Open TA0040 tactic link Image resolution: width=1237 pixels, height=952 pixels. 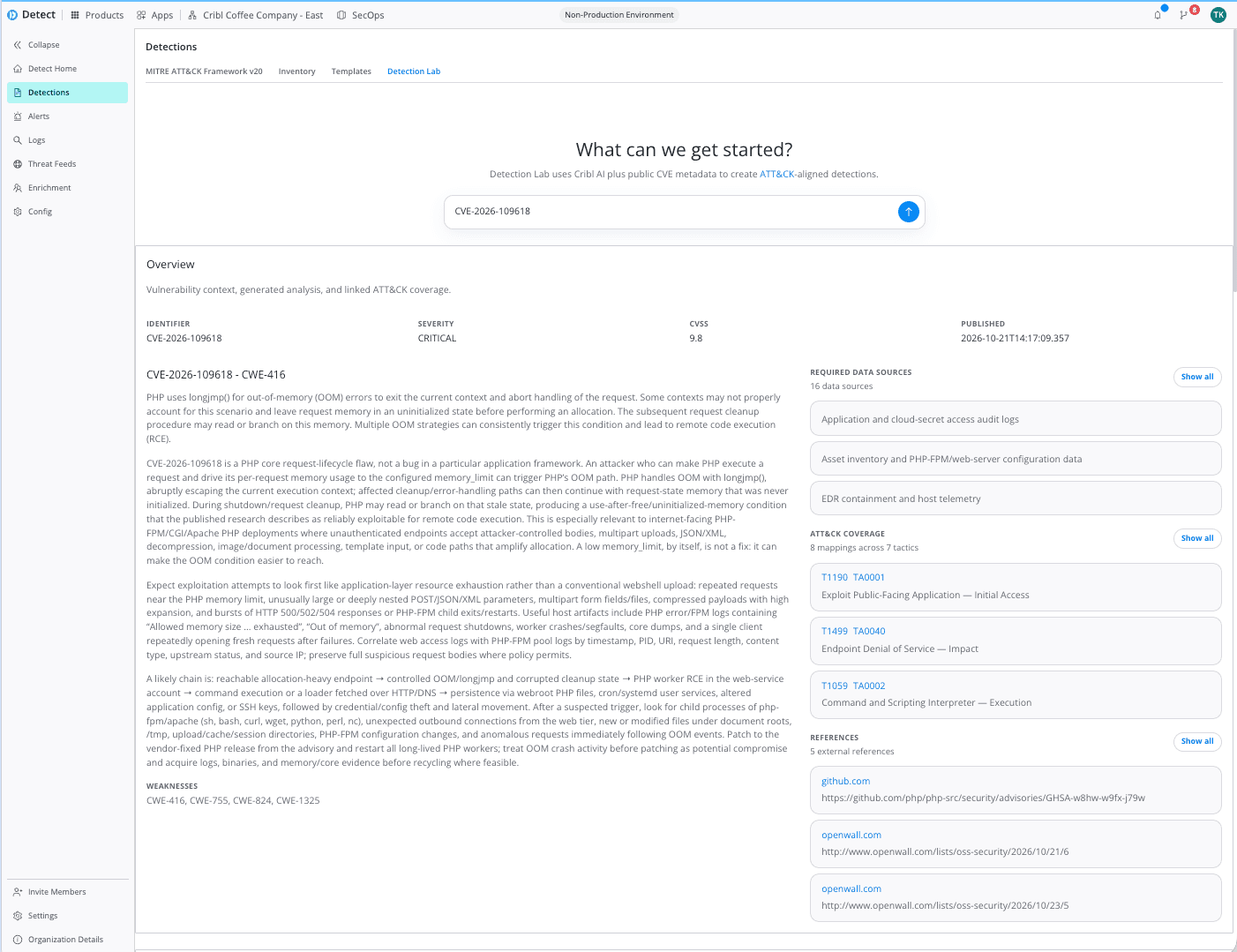[869, 632]
